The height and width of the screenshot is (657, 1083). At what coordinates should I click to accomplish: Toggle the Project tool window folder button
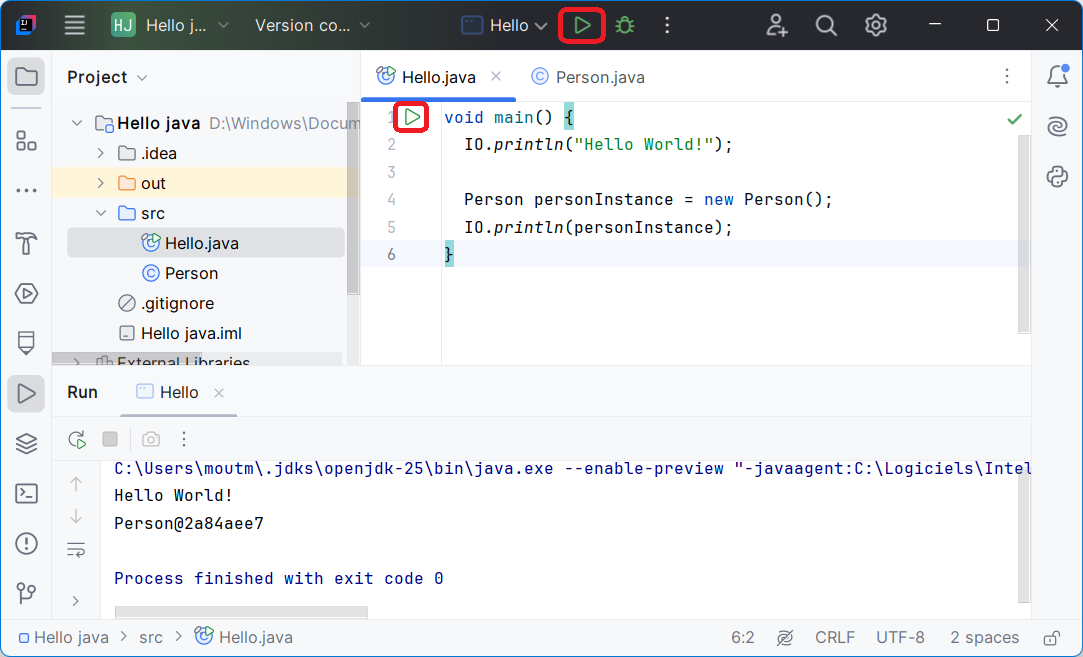point(26,77)
